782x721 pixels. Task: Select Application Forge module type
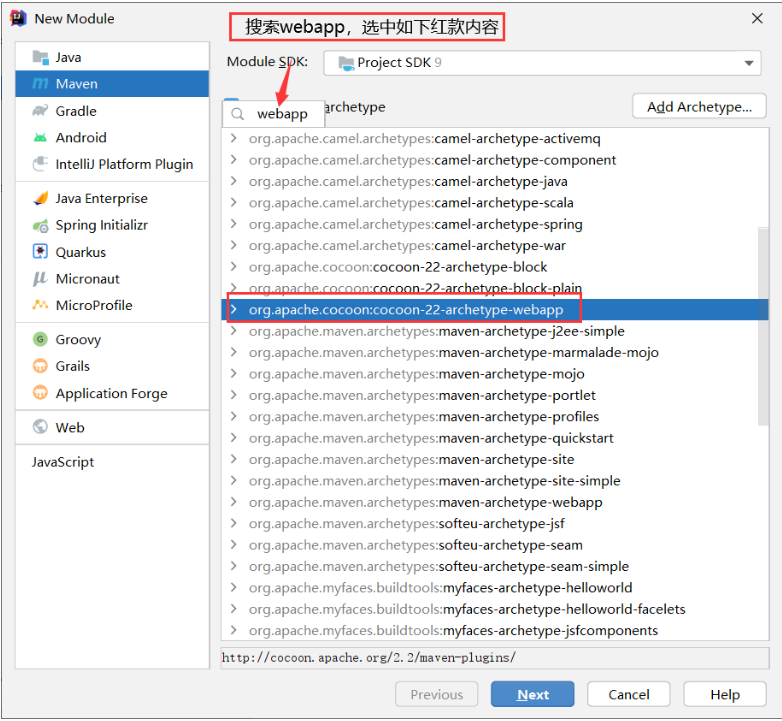click(x=112, y=393)
